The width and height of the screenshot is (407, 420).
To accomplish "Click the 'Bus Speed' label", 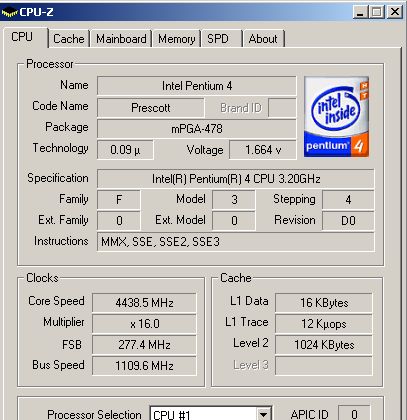I will pos(58,365).
